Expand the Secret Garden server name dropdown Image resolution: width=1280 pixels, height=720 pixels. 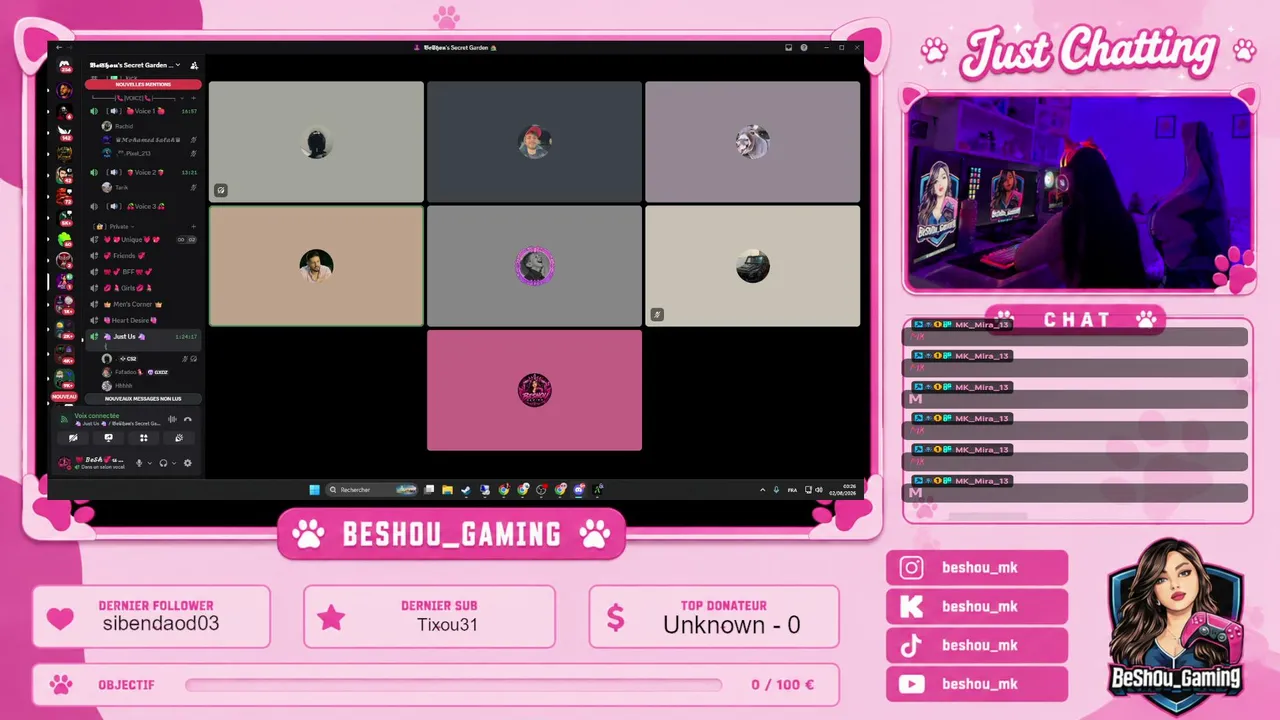pos(135,65)
